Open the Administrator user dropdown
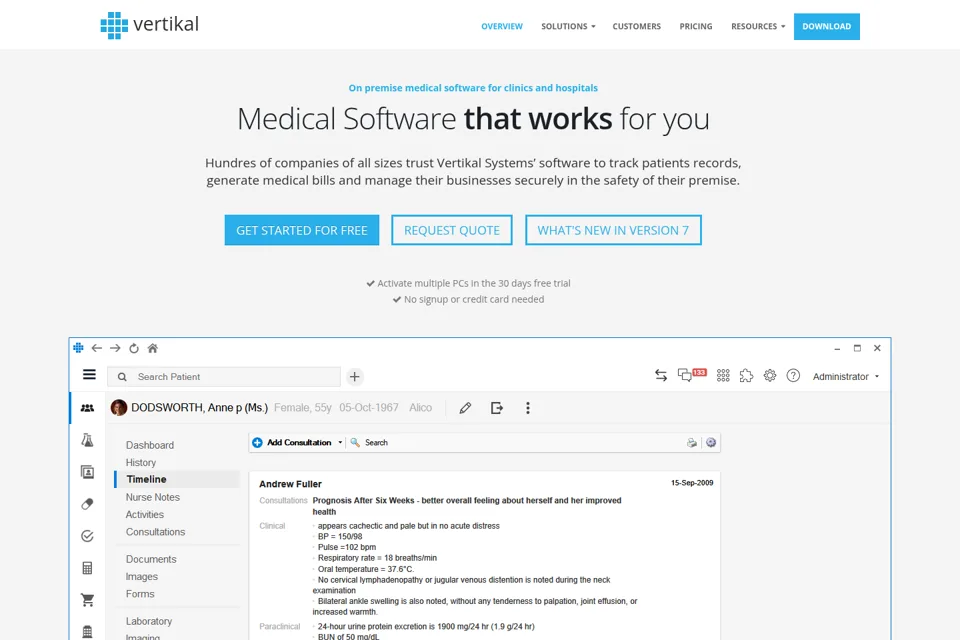This screenshot has height=640, width=960. point(846,377)
